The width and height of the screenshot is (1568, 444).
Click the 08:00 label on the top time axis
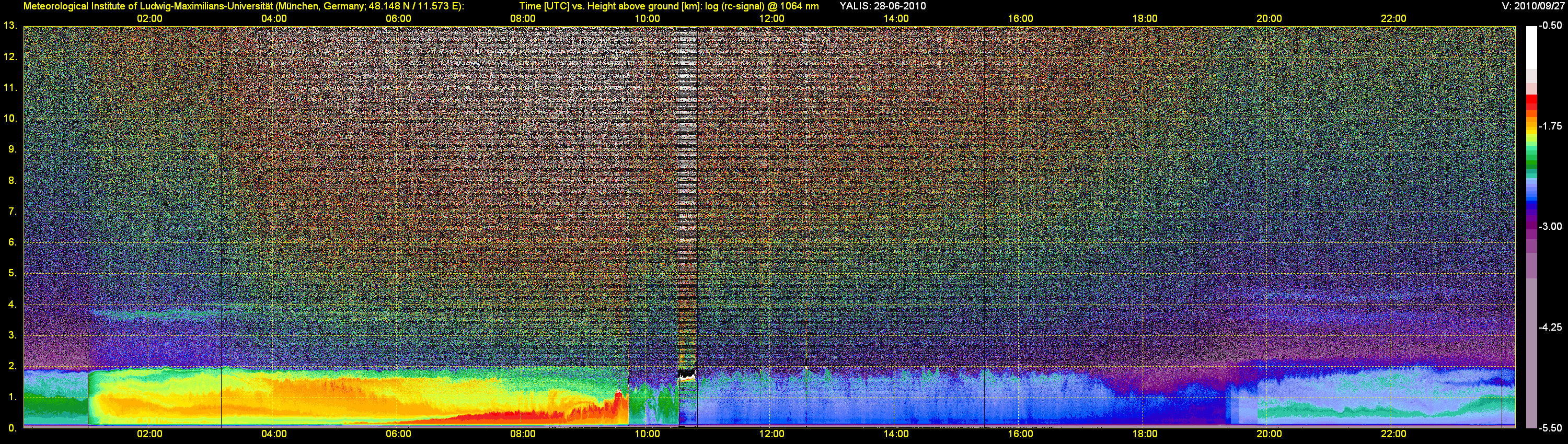(523, 18)
